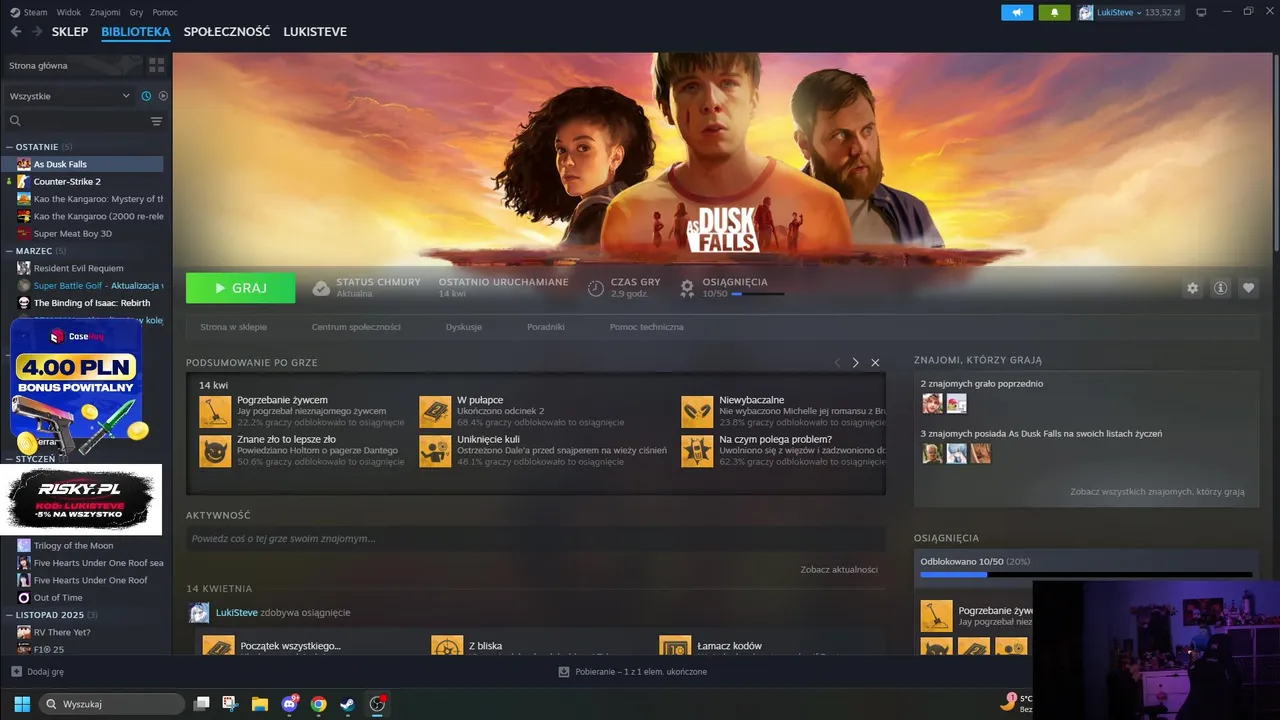
Task: Open Discord from the Windows taskbar
Action: [290, 704]
